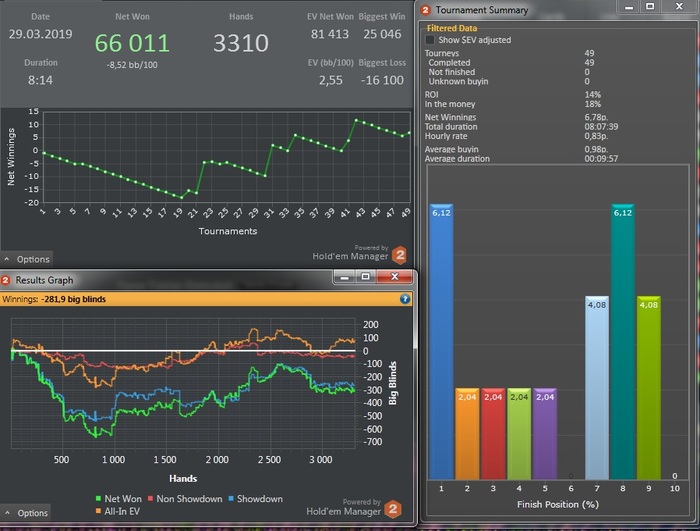This screenshot has width=700, height=531.
Task: Click the Results Graph window title icon
Action: [6, 280]
